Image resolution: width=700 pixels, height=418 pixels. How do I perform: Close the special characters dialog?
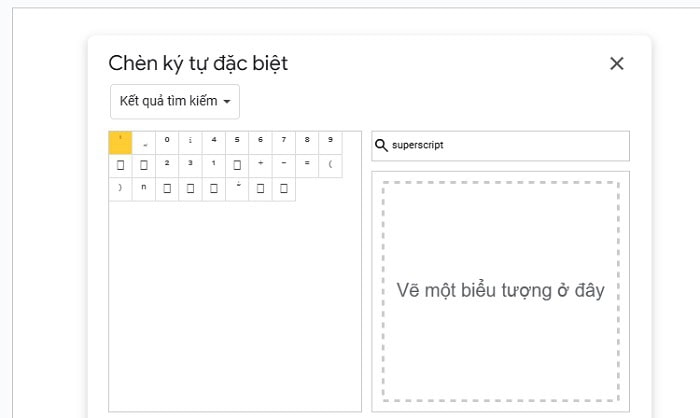coord(616,64)
